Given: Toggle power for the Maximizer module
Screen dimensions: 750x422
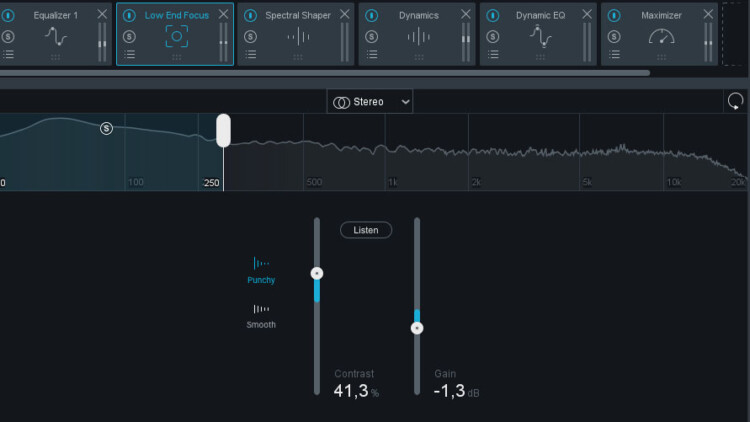Looking at the screenshot, I should click(x=614, y=16).
